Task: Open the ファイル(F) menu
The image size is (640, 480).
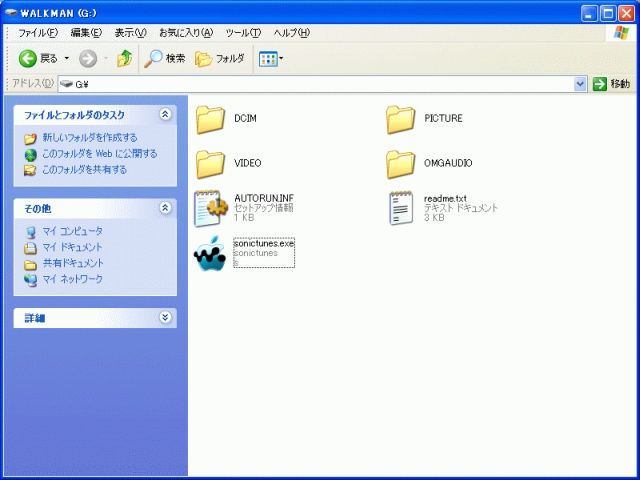Action: [x=38, y=33]
